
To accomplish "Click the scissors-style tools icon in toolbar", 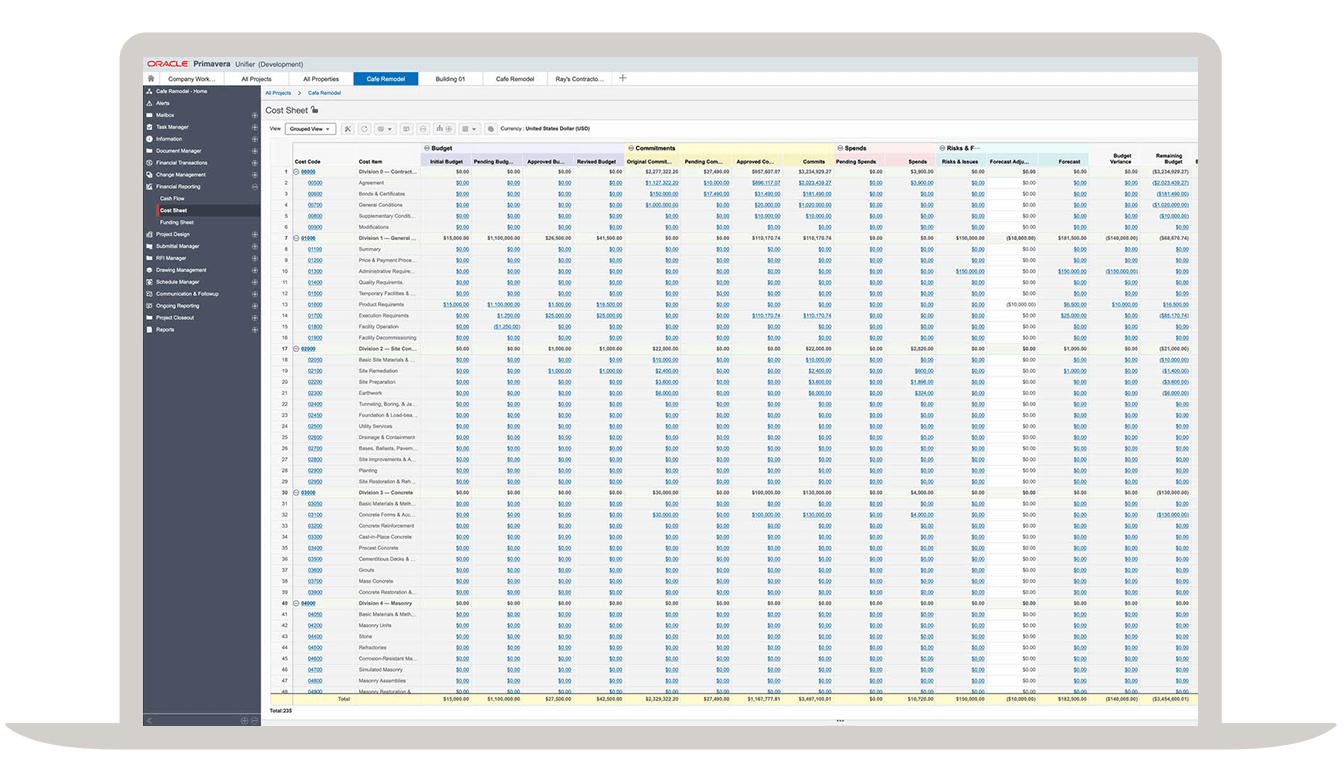I will point(348,129).
